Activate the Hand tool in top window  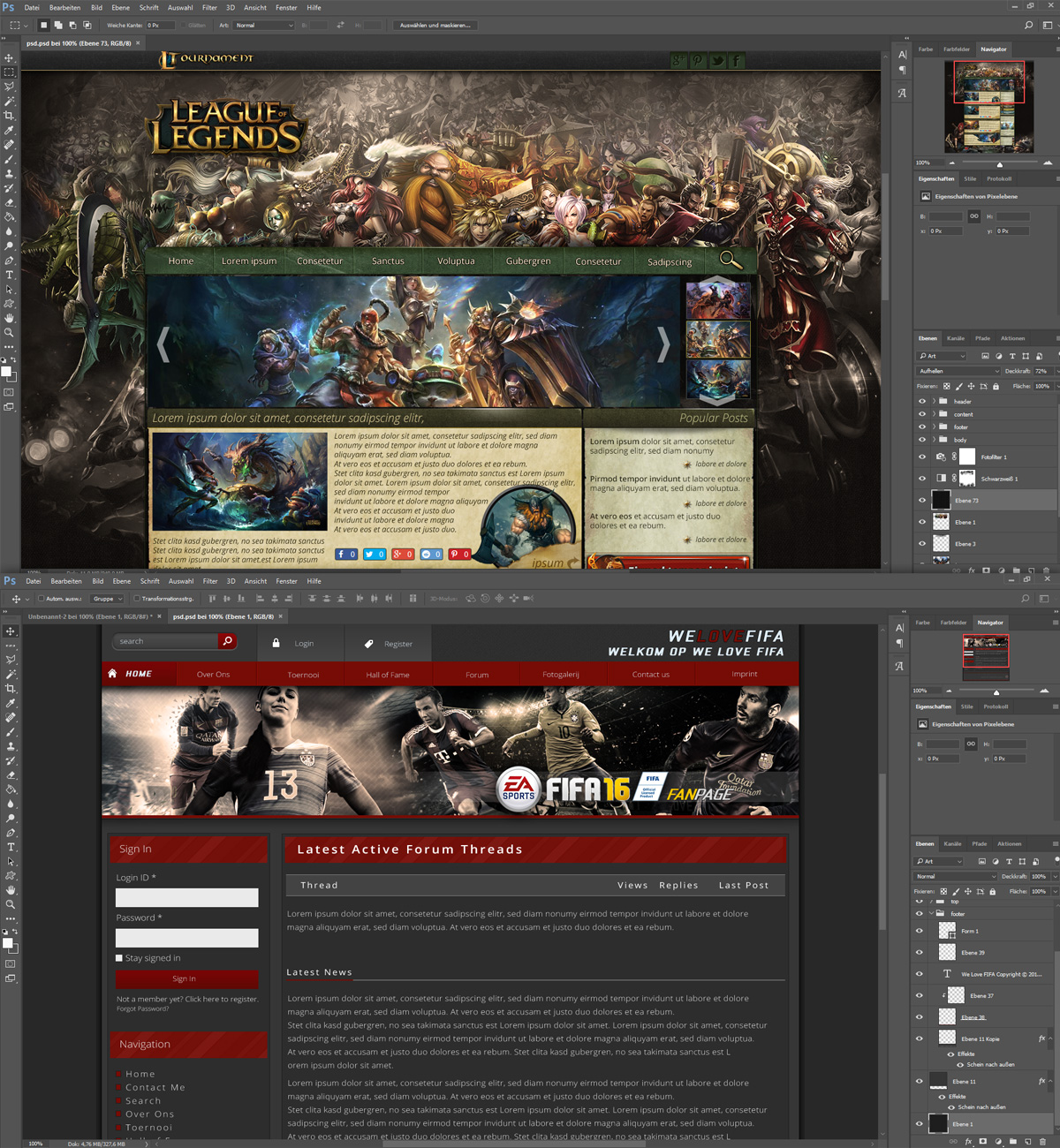click(x=10, y=318)
